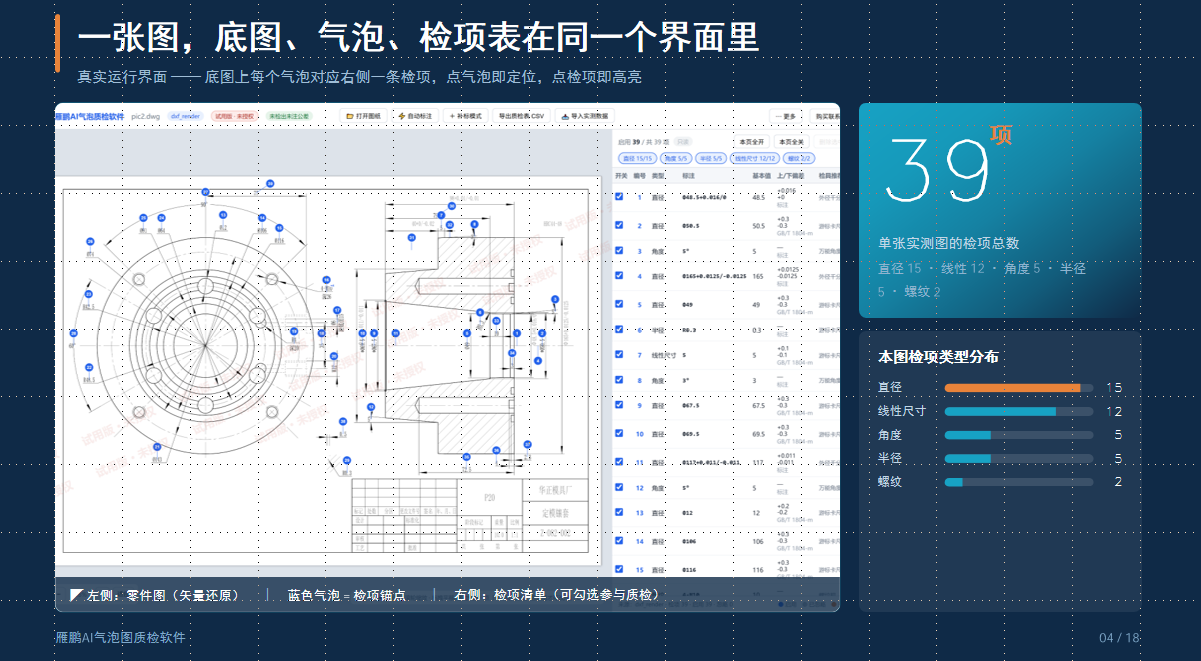Click the 基本值 column header
1201x661 pixels.
pos(762,175)
